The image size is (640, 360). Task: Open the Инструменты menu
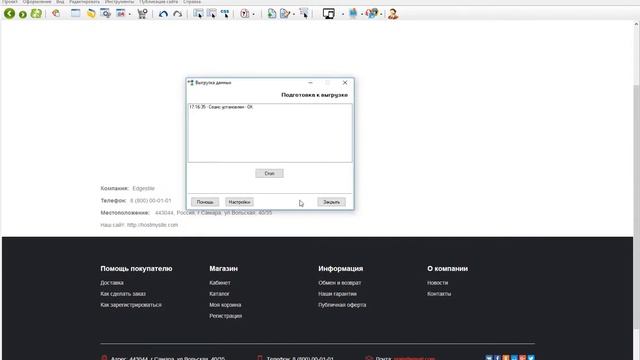pyautogui.click(x=120, y=2)
